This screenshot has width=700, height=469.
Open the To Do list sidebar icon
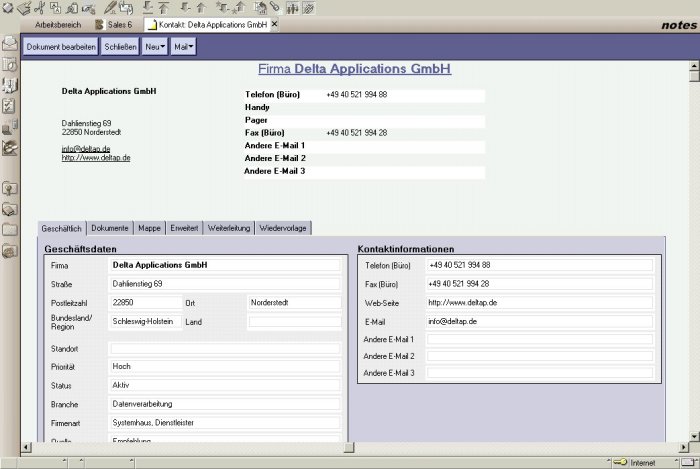pyautogui.click(x=10, y=104)
